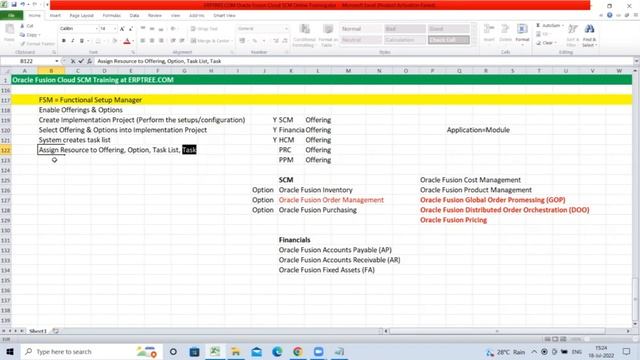
Task: Select the Format Painter brush
Action: coord(37,44)
